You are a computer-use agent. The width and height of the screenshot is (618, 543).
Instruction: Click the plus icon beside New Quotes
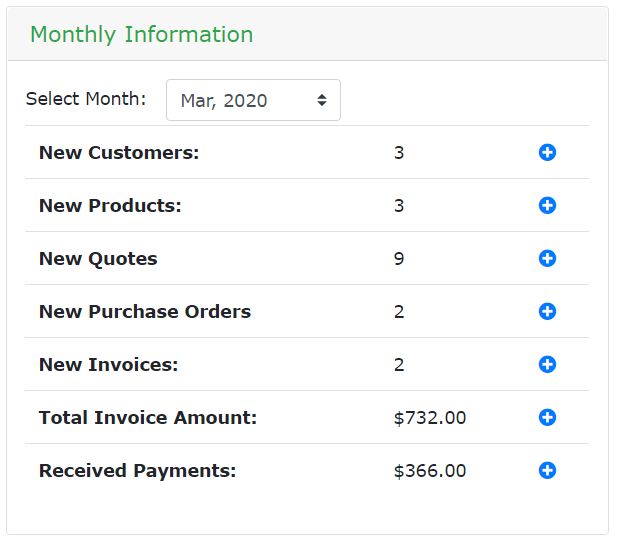tap(547, 259)
